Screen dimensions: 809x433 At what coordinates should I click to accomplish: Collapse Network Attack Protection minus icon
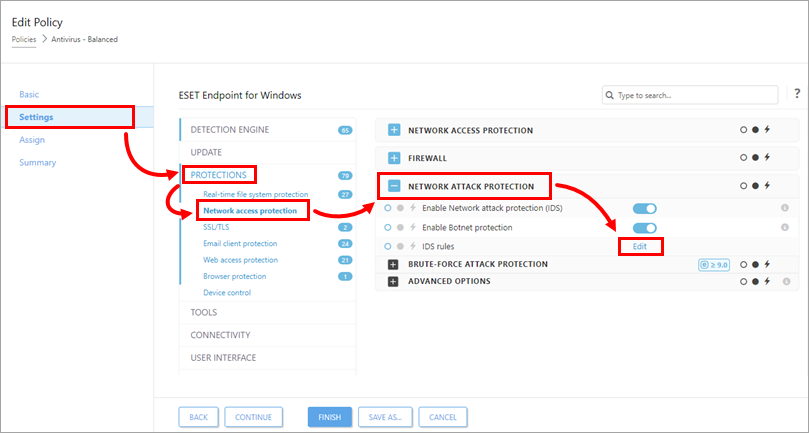click(394, 186)
